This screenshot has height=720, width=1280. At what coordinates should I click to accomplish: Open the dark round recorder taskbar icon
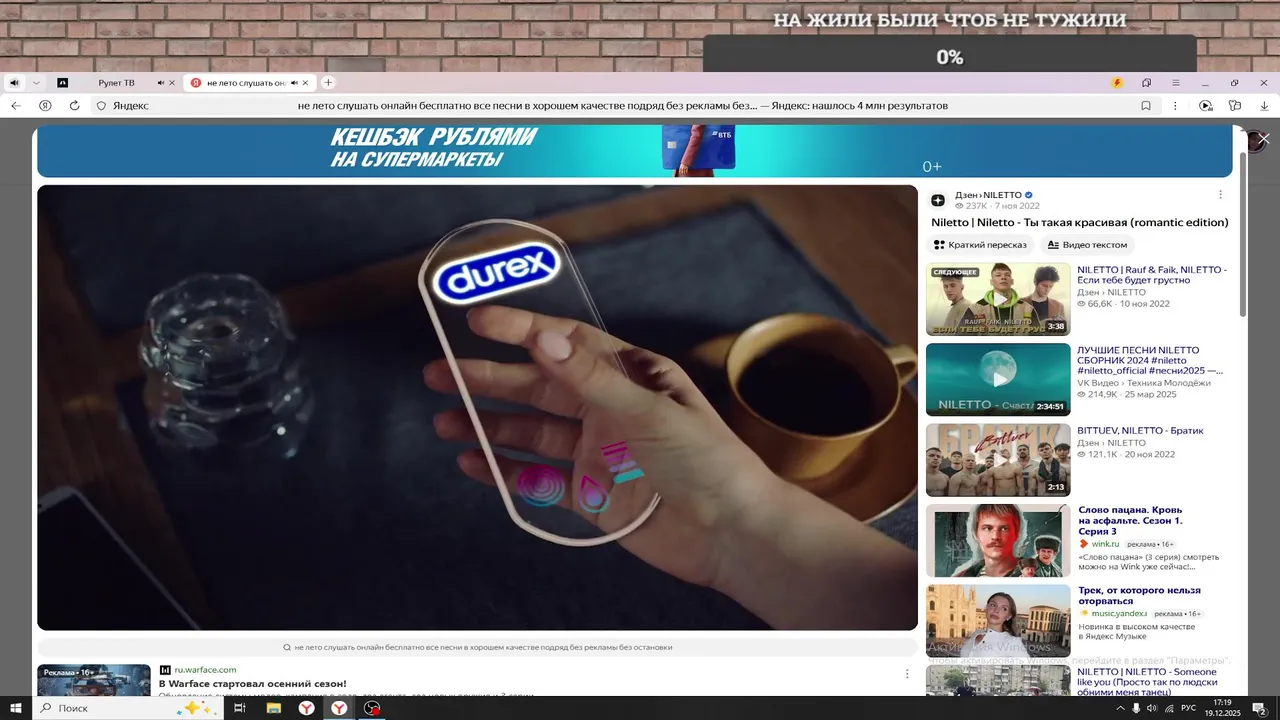pos(372,708)
